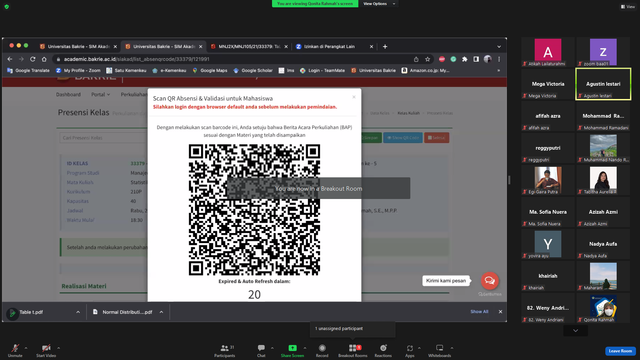Open the Google Translate bookmark
Image resolution: width=640 pixels, height=360 pixels.
[x=28, y=70]
